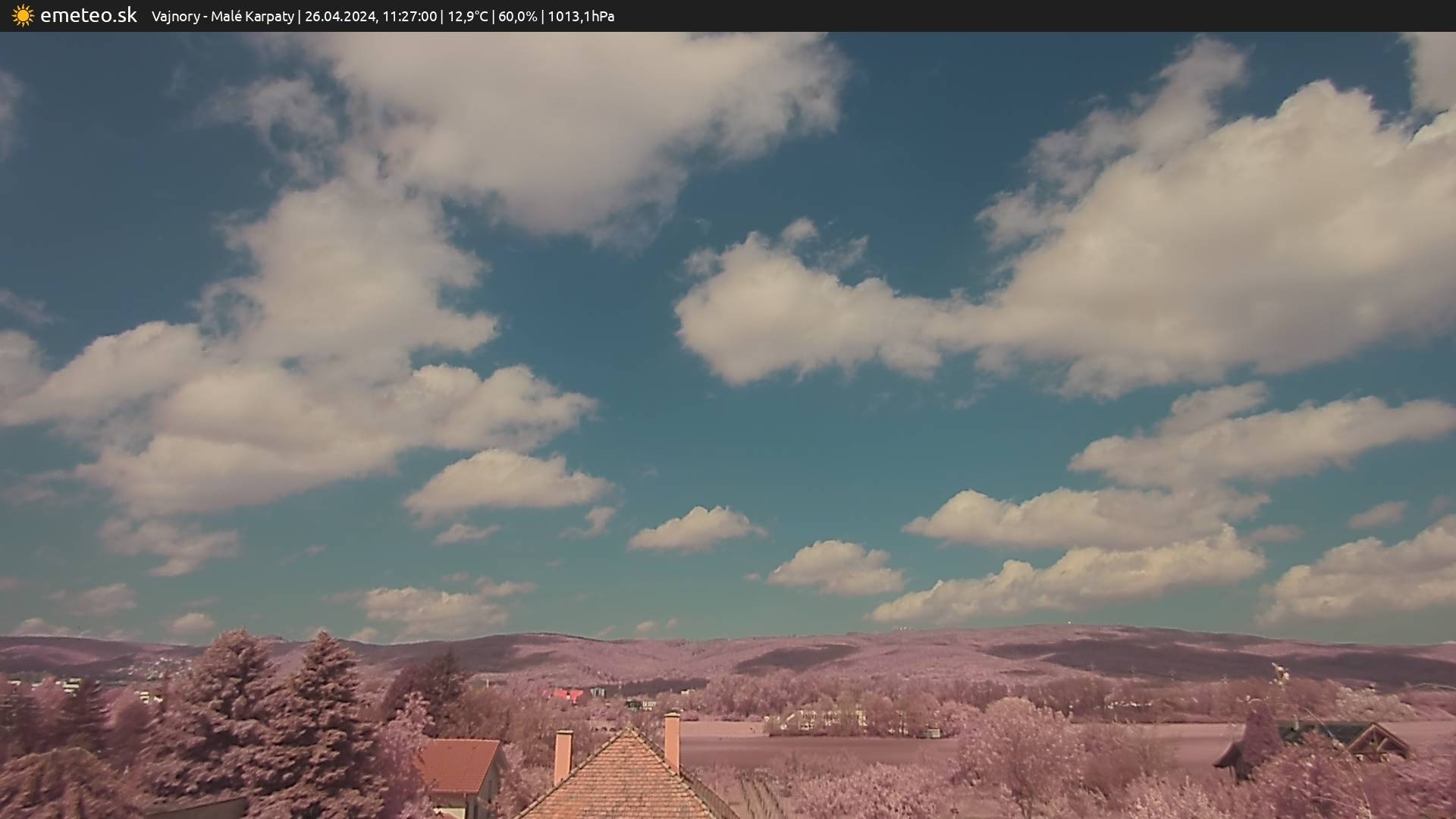Click the peak of the central tiled roof
This screenshot has height=819, width=1456.
coord(629,731)
